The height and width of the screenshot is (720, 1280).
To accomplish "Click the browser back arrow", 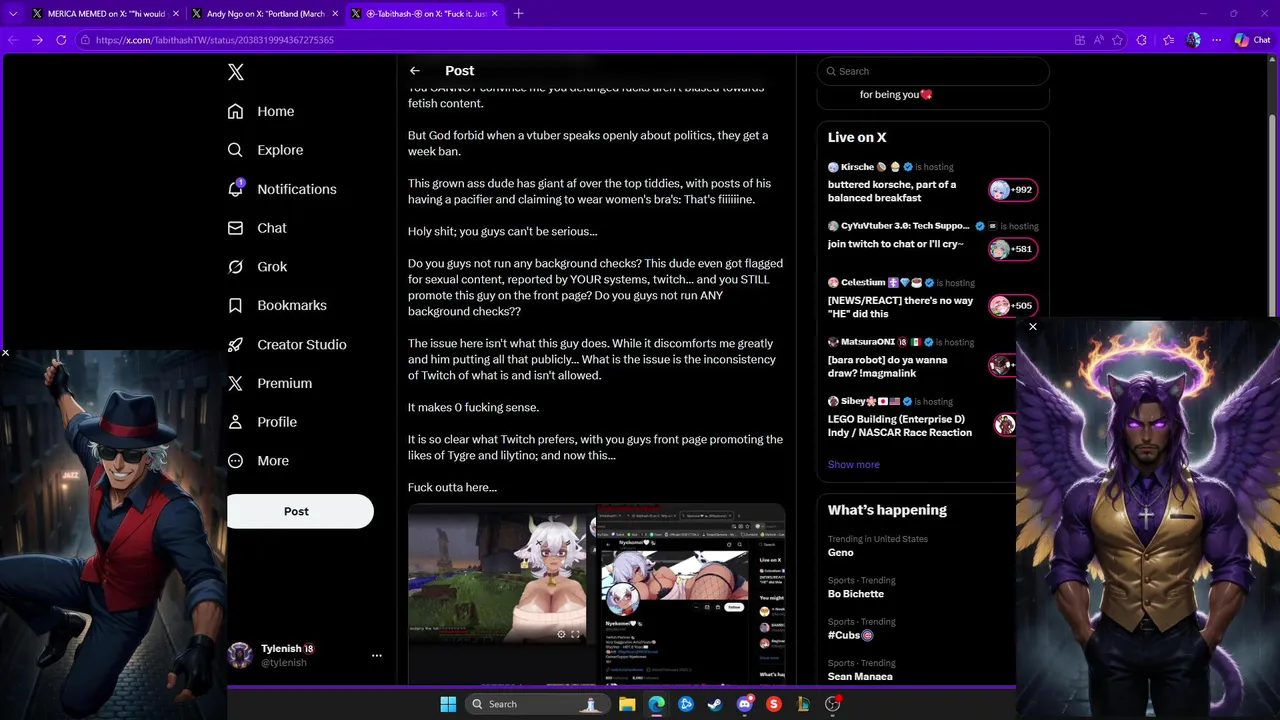I will coord(13,40).
